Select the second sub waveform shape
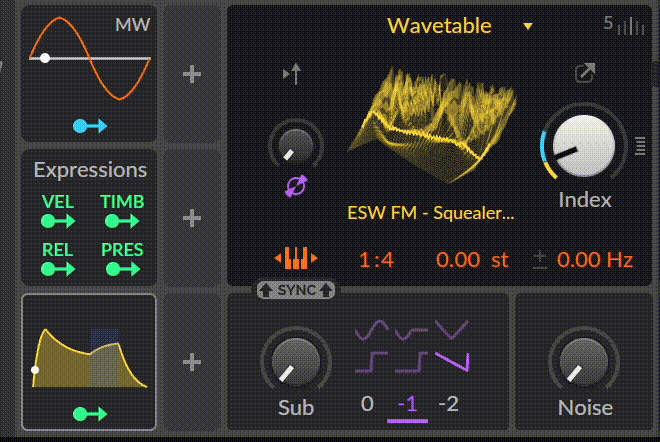The width and height of the screenshot is (660, 442). click(x=412, y=333)
